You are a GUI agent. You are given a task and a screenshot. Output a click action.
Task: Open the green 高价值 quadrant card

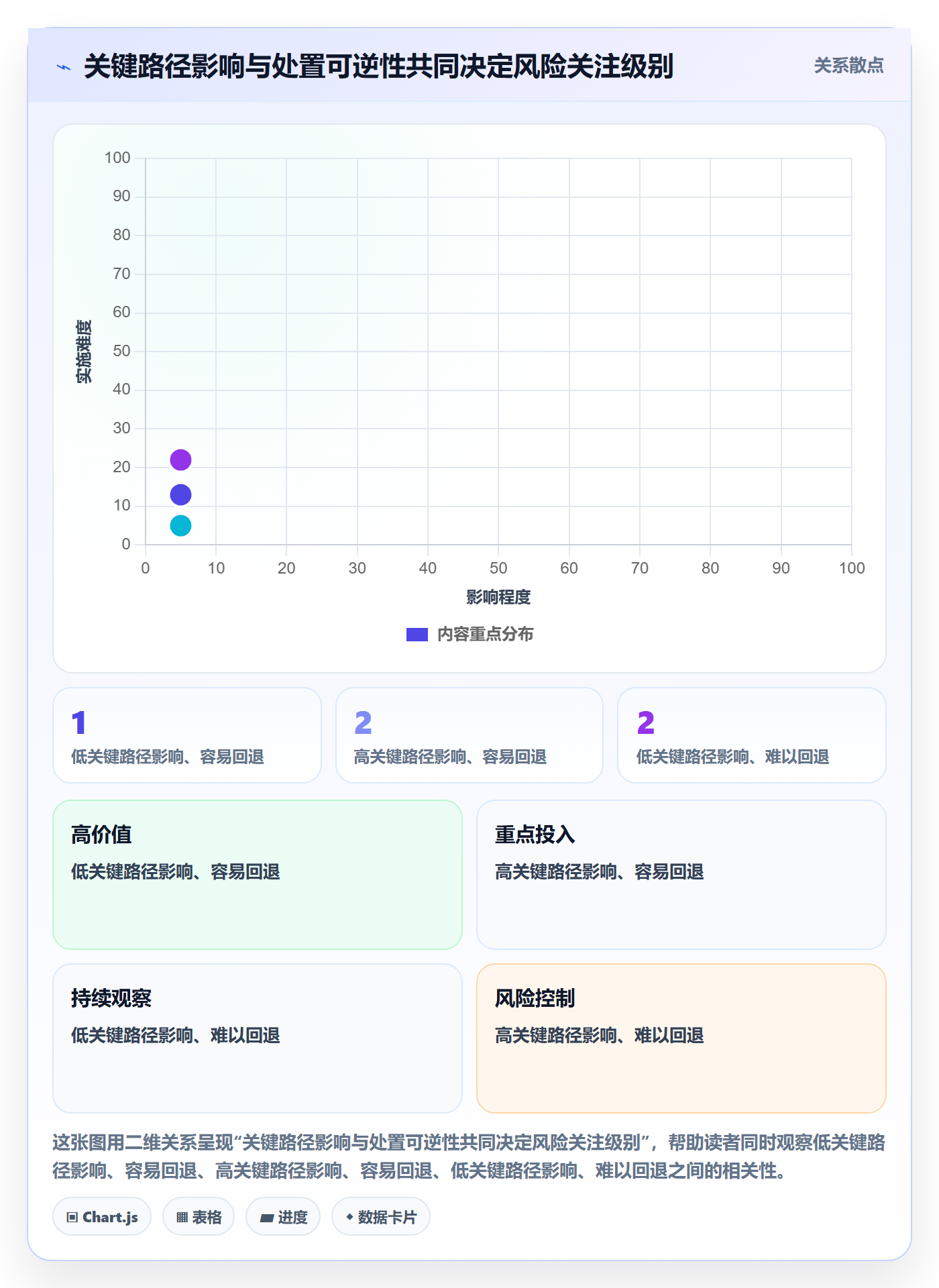click(258, 875)
